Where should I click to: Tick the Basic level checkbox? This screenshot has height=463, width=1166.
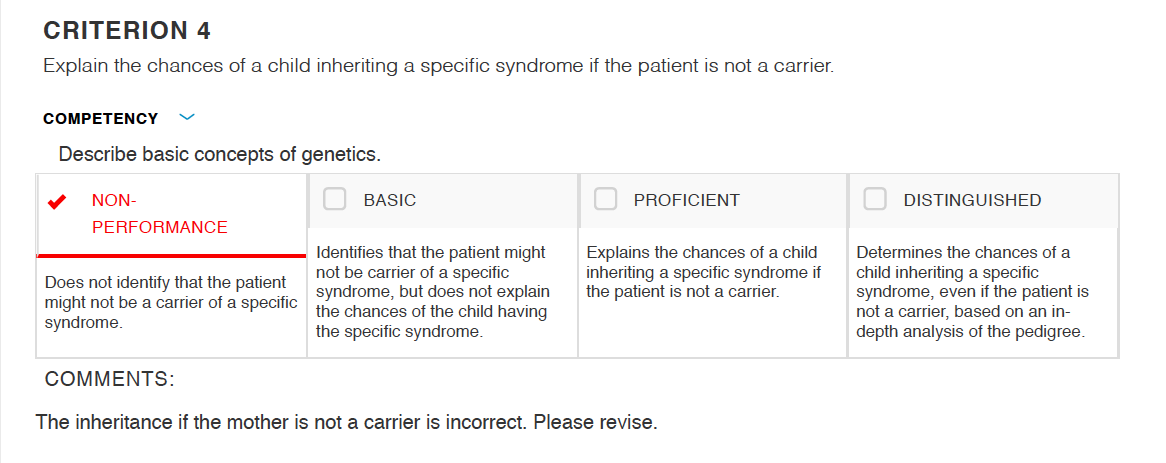pyautogui.click(x=335, y=199)
